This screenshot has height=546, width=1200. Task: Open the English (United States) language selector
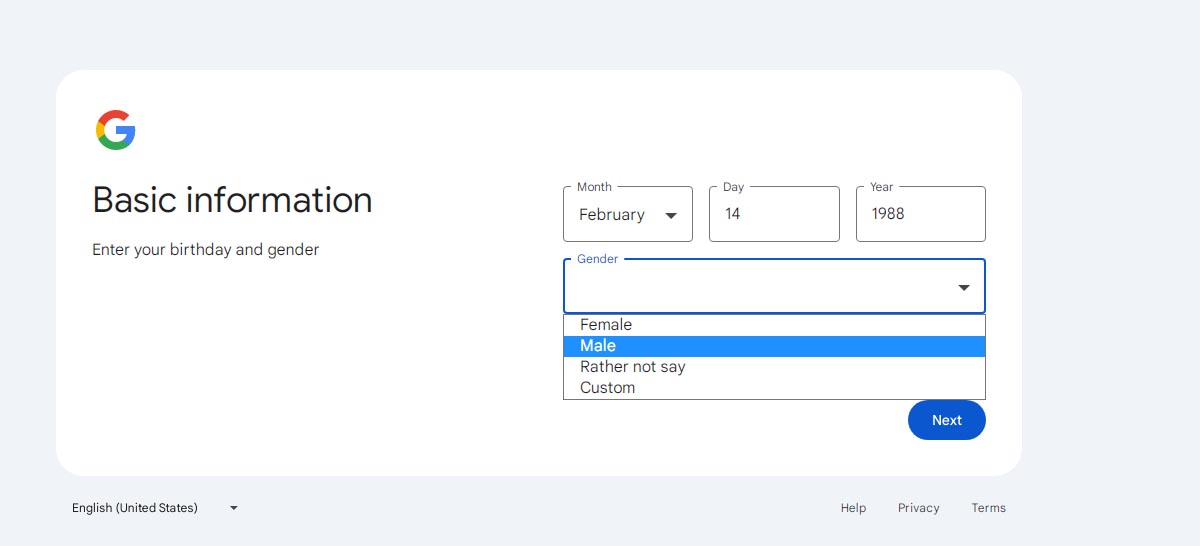[x=155, y=508]
